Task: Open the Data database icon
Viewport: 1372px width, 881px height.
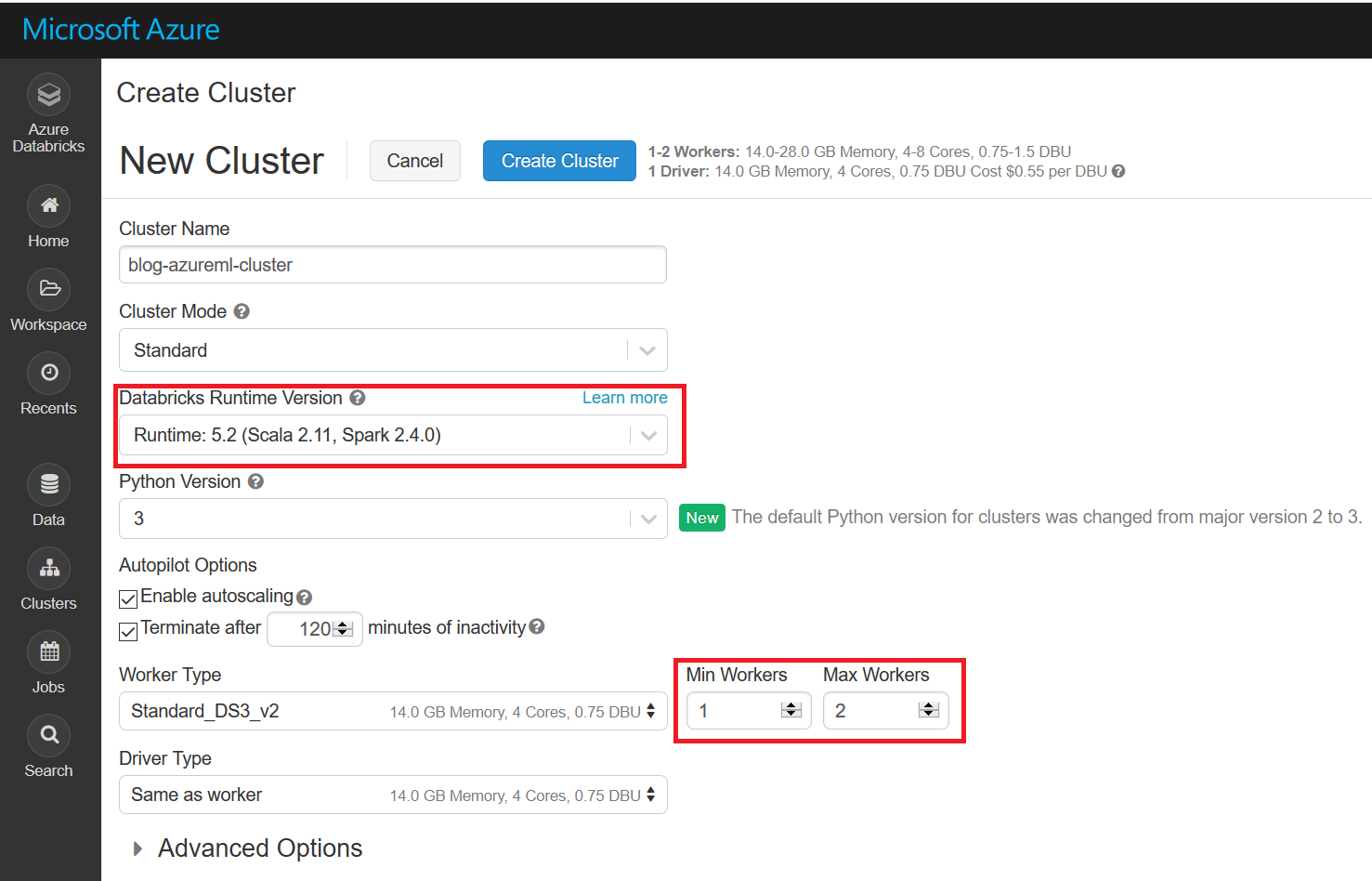Action: pos(49,485)
